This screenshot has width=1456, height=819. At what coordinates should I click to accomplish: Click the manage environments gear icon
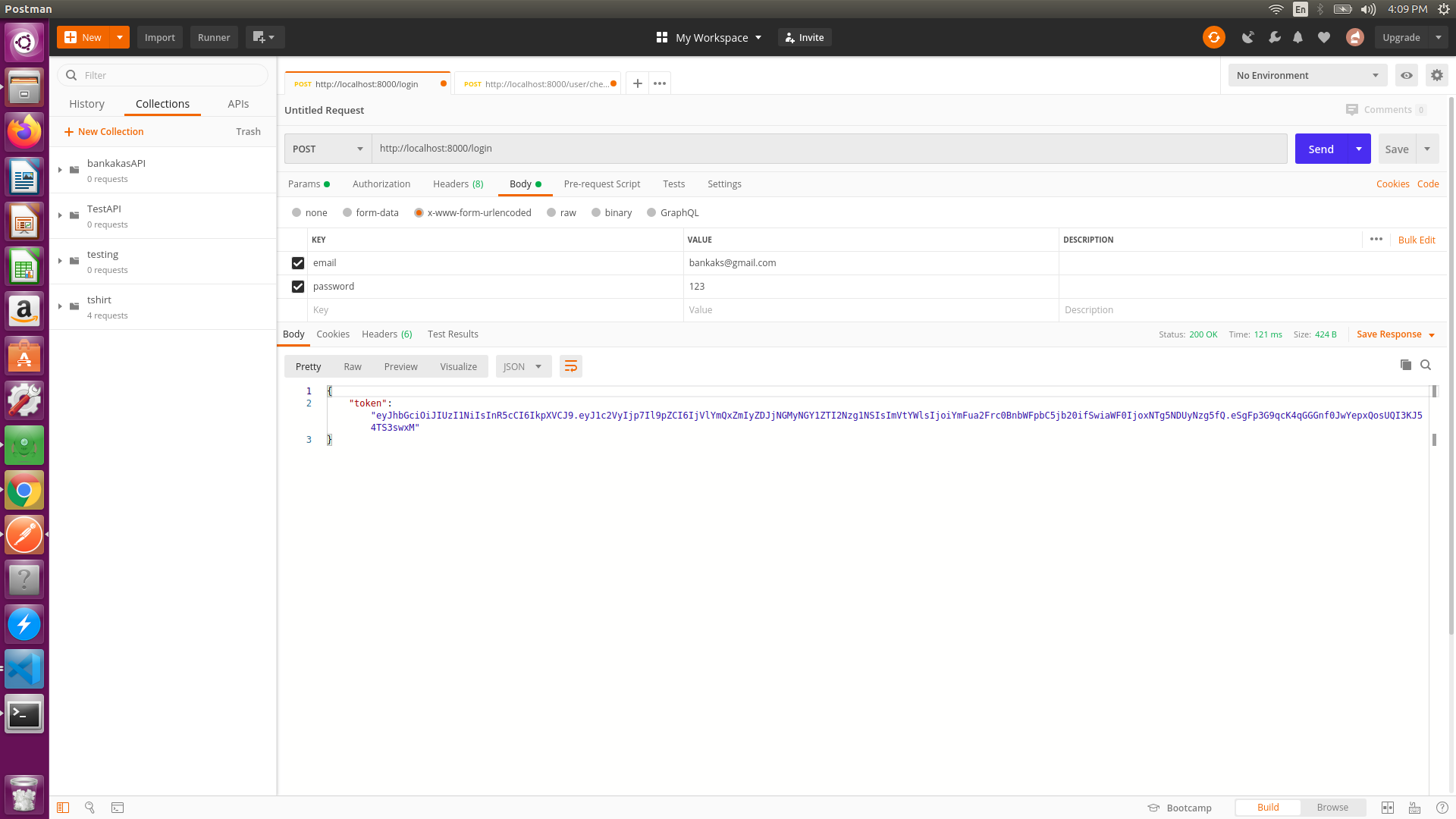1436,75
